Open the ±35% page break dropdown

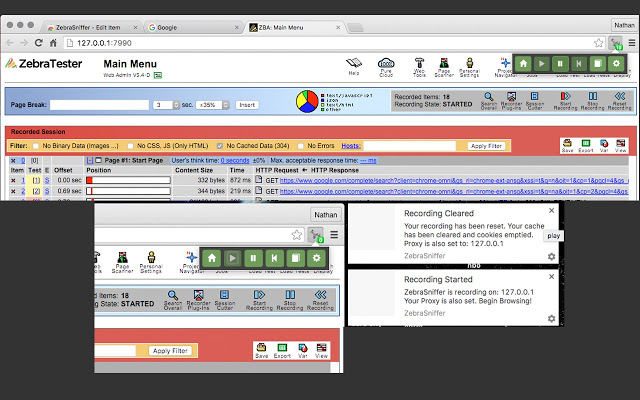(212, 105)
